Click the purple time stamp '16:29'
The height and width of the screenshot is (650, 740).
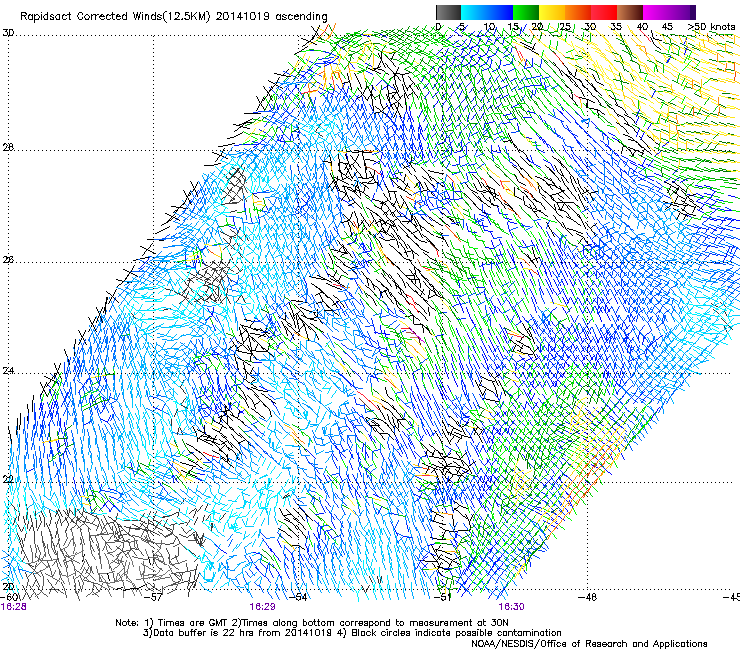tap(262, 607)
